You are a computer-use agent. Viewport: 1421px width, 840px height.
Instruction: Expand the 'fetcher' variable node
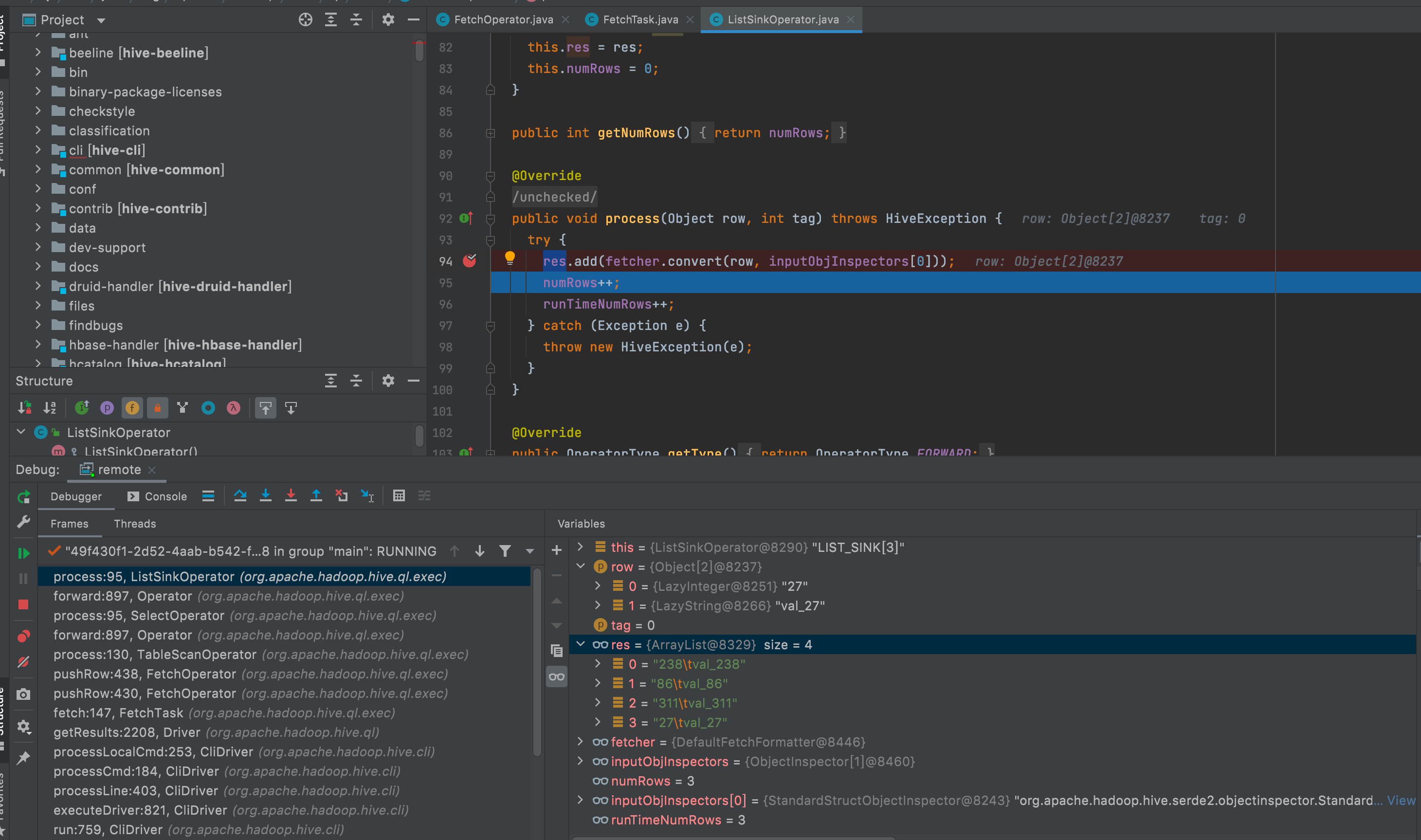click(x=580, y=741)
